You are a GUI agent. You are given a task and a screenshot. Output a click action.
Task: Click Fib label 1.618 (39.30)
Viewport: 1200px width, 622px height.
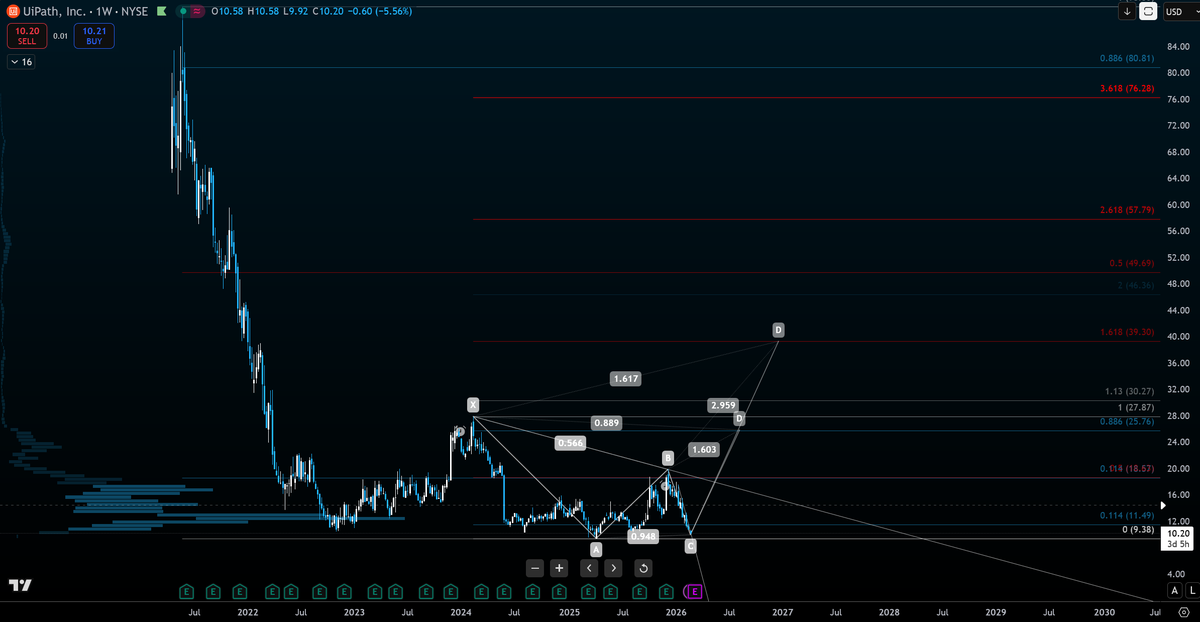(x=1126, y=331)
